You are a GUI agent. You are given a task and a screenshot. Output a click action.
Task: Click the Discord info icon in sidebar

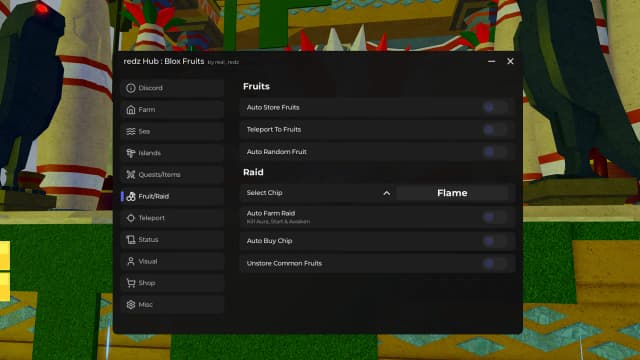click(x=131, y=88)
